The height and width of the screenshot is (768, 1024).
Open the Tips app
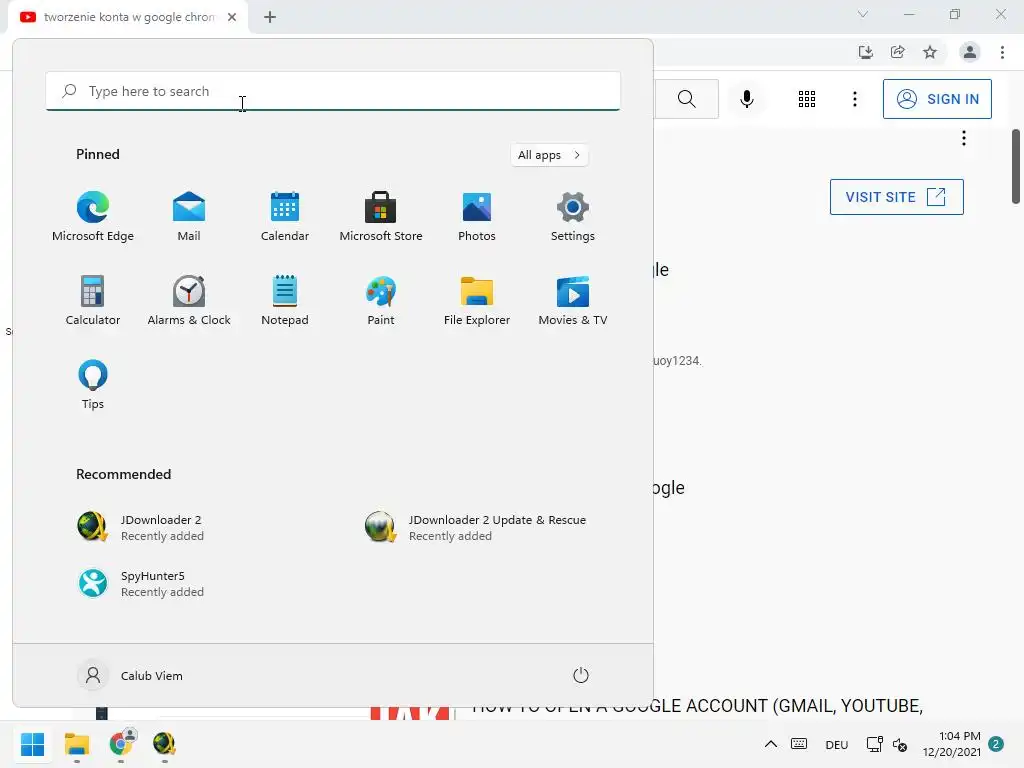point(93,385)
